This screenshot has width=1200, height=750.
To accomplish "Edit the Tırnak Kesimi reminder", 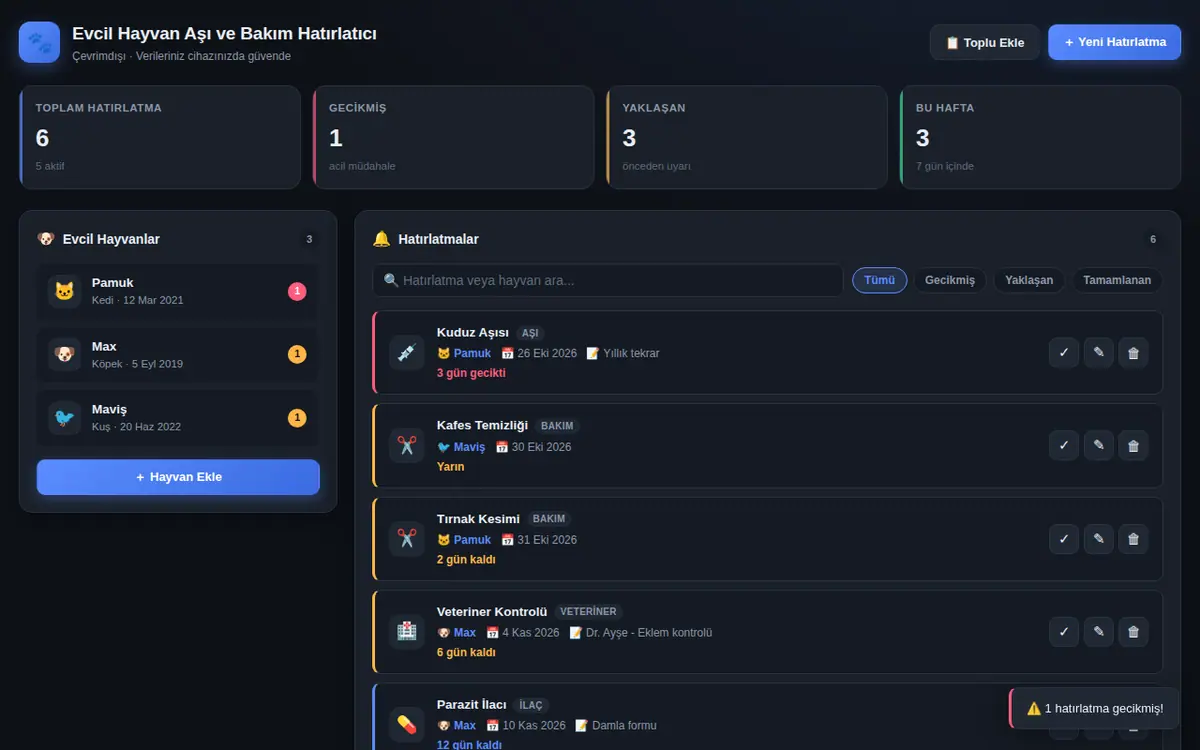I will click(1099, 539).
